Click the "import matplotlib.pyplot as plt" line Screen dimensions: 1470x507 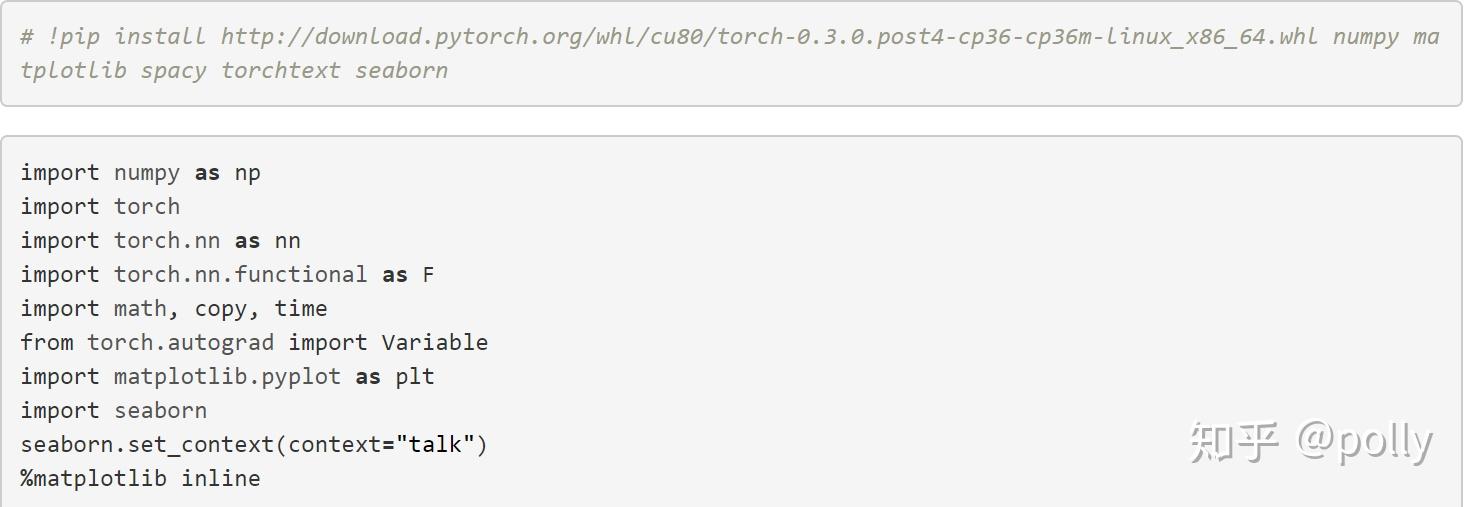pyautogui.click(x=227, y=377)
